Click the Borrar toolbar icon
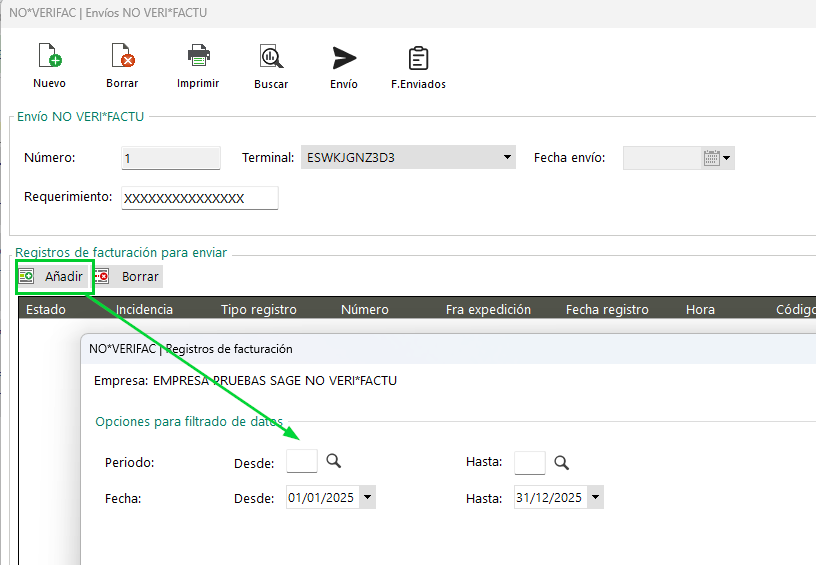Image resolution: width=816 pixels, height=565 pixels. pos(123,55)
